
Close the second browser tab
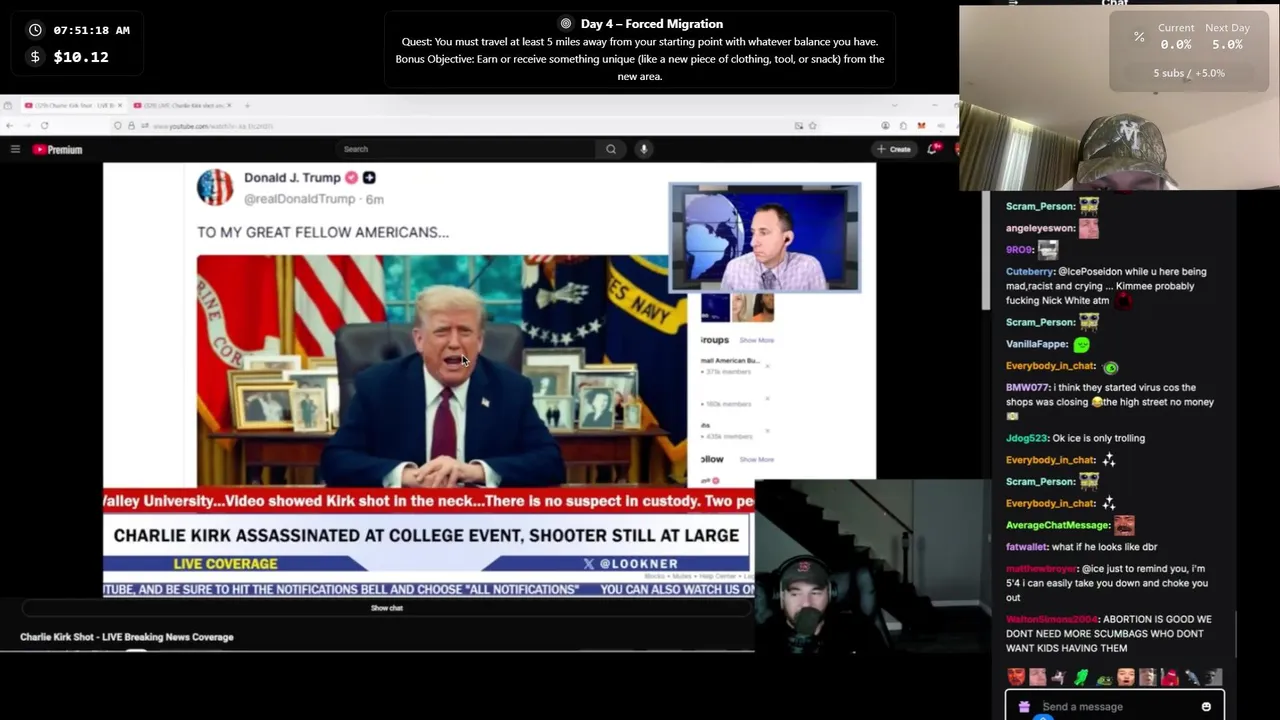tap(229, 105)
